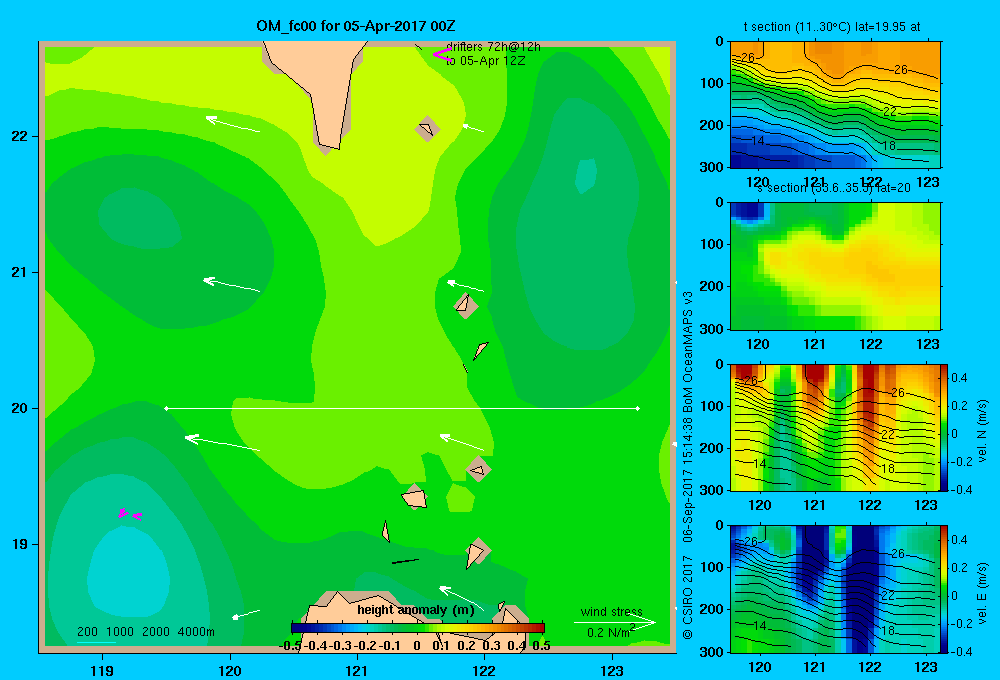Click the cyan low-anomaly area near 19N 119E
Screen dimensions: 1000x680
click(x=128, y=574)
